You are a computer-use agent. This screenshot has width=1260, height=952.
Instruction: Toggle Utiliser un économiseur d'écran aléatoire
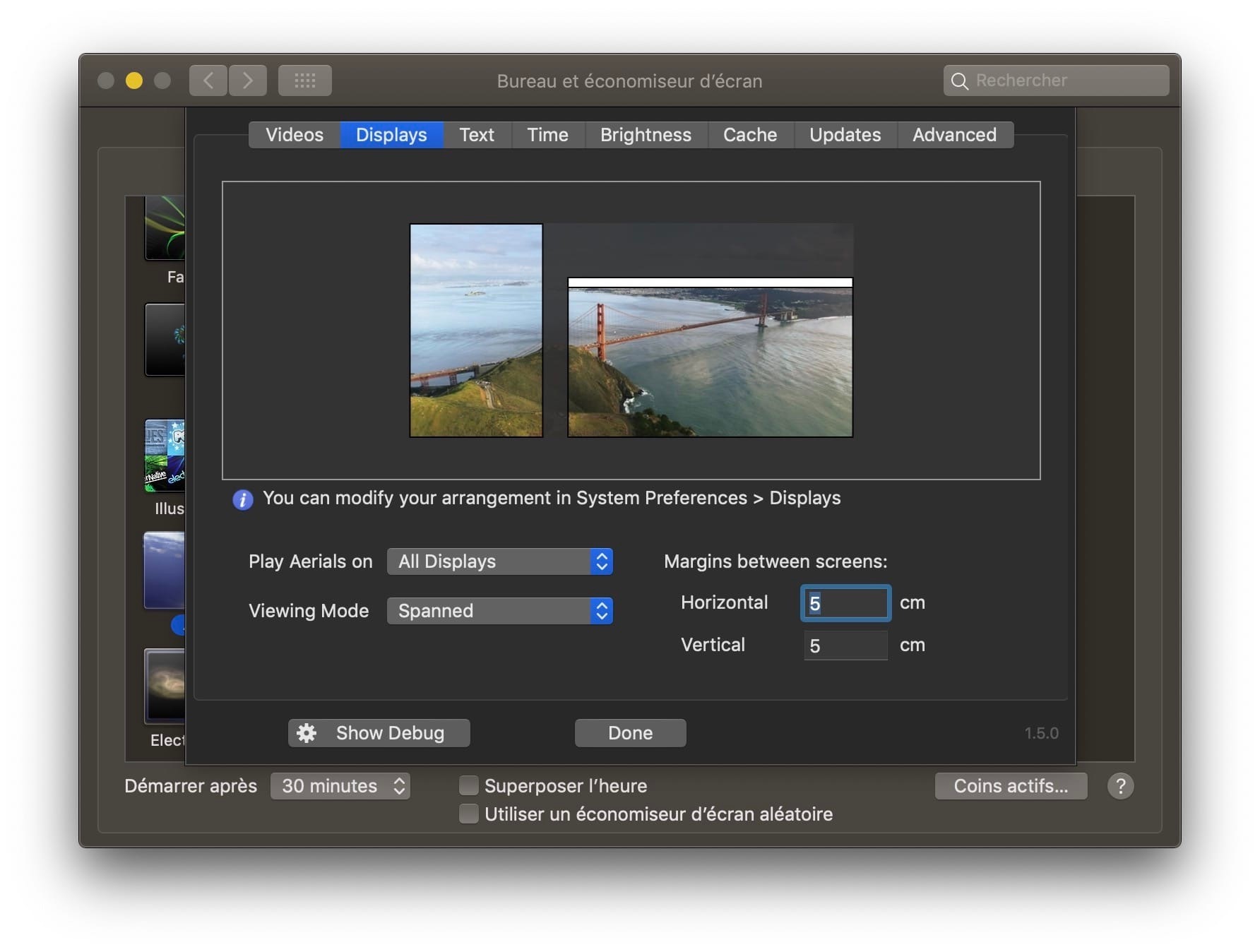coord(468,814)
